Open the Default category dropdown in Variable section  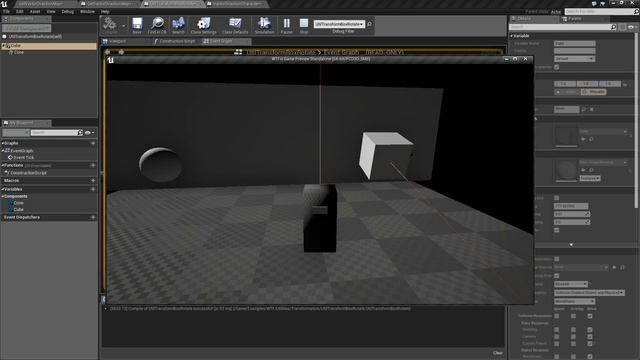574,59
